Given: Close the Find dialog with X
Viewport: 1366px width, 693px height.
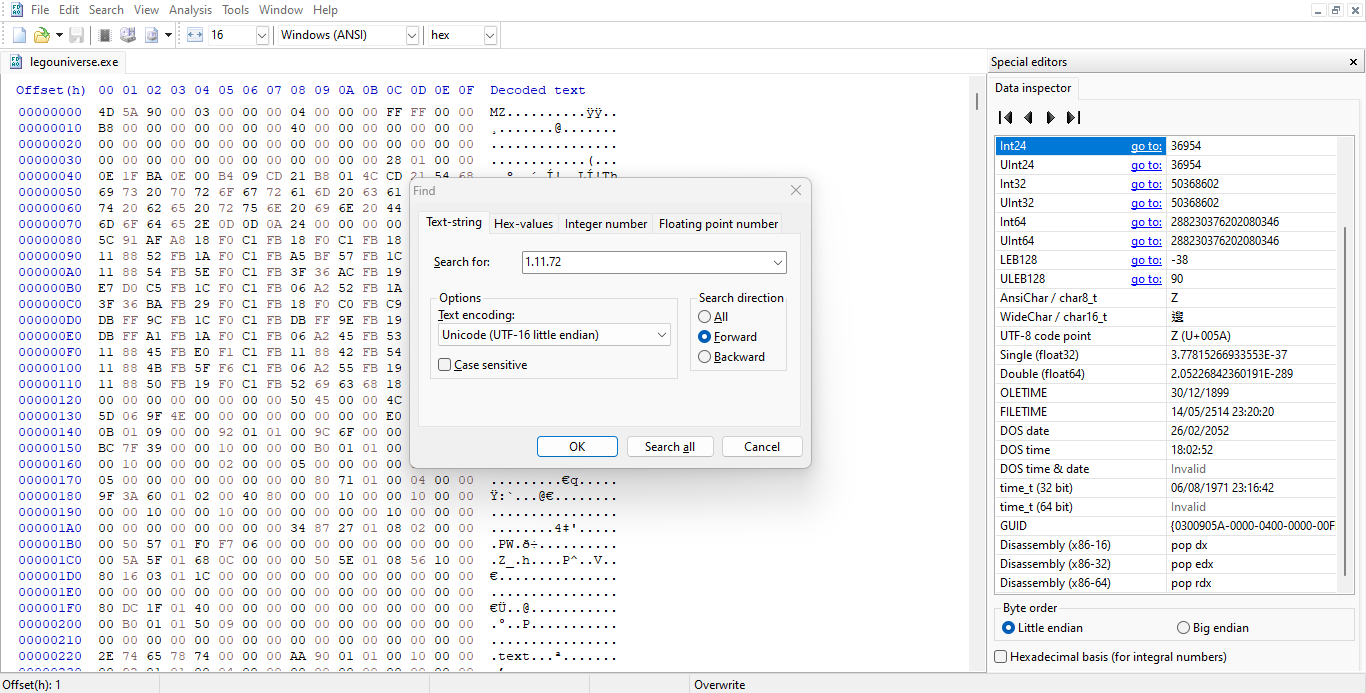Looking at the screenshot, I should click(x=796, y=190).
